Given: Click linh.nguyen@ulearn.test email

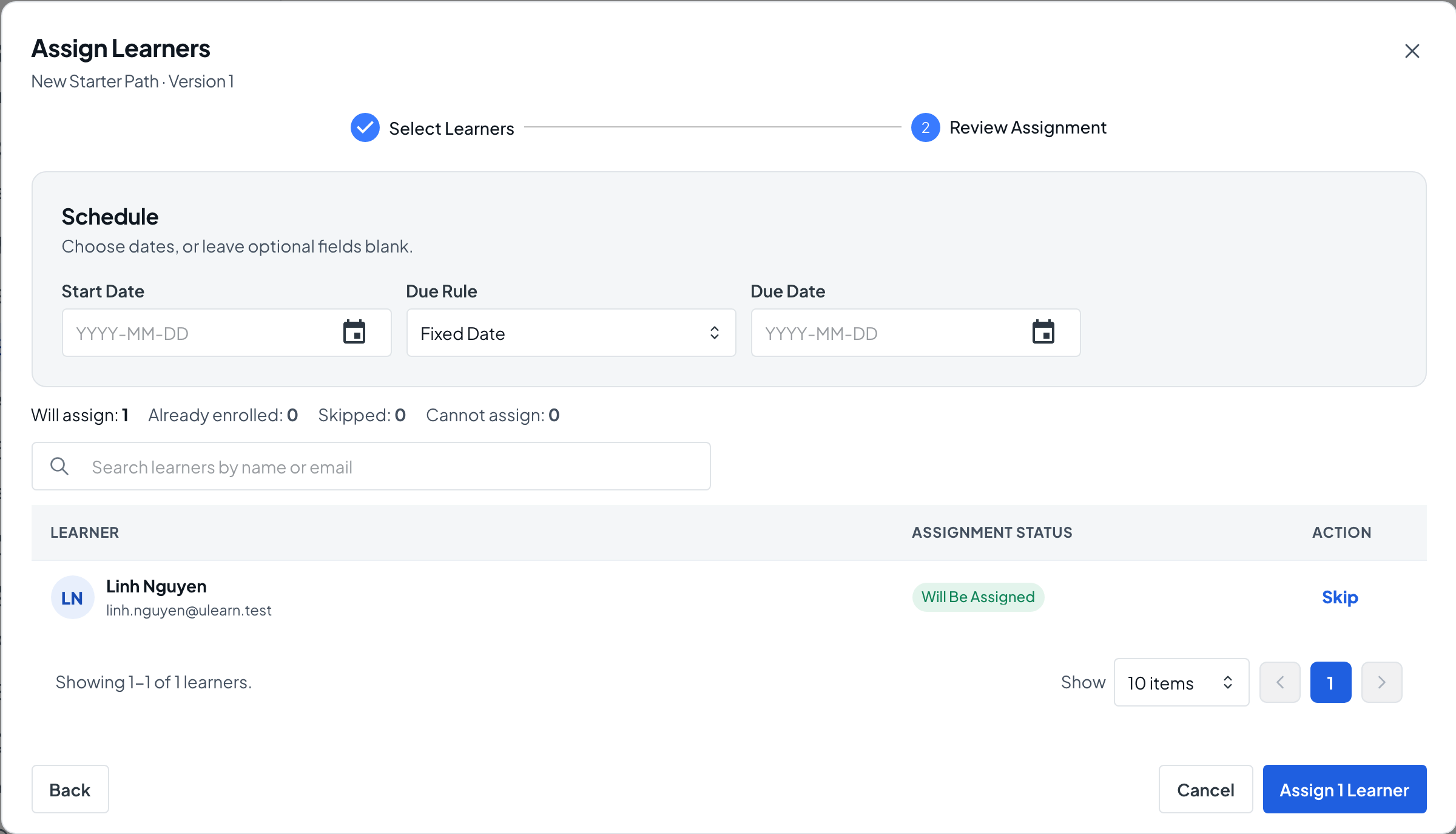Looking at the screenshot, I should (189, 611).
